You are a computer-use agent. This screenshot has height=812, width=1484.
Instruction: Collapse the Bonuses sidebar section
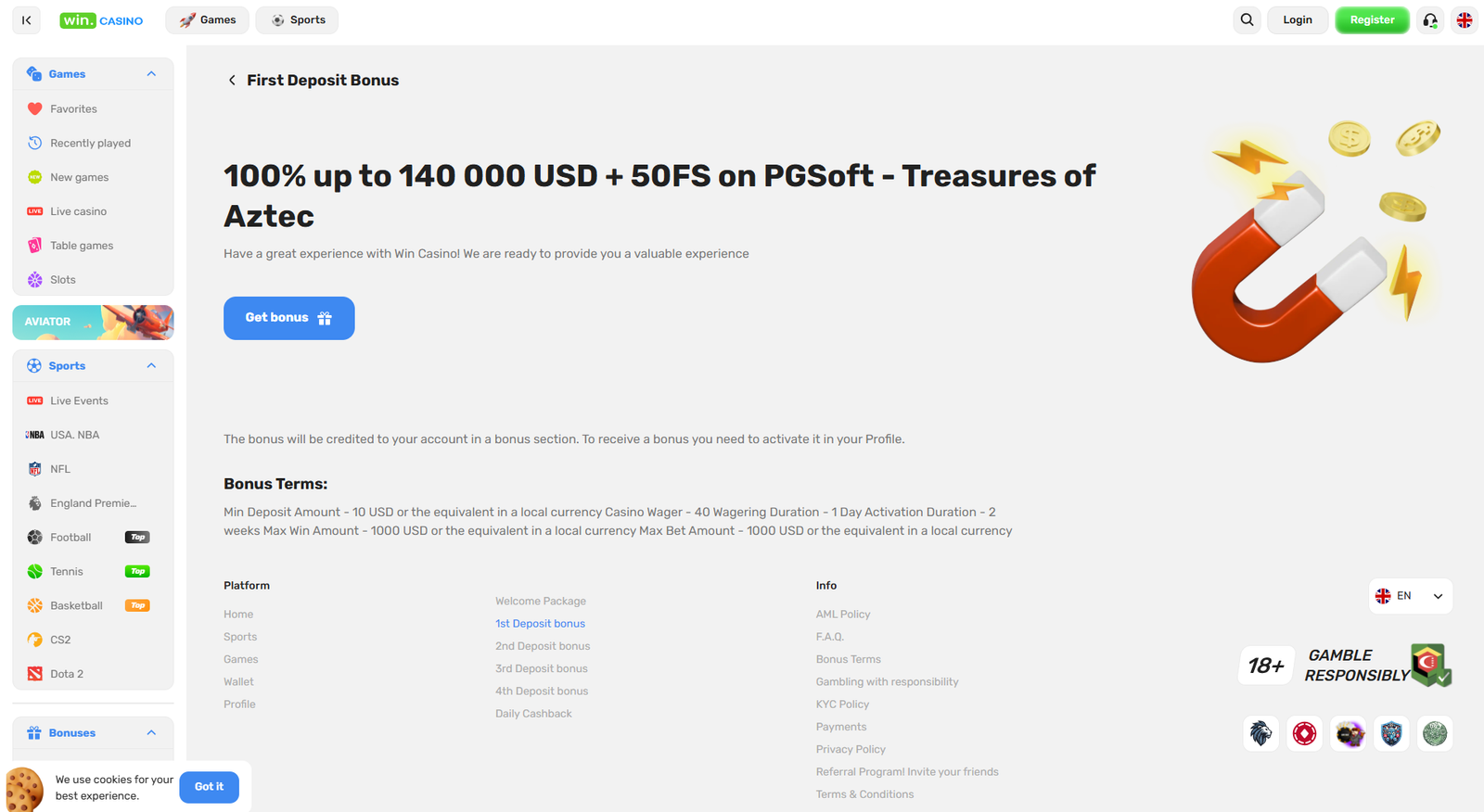151,732
